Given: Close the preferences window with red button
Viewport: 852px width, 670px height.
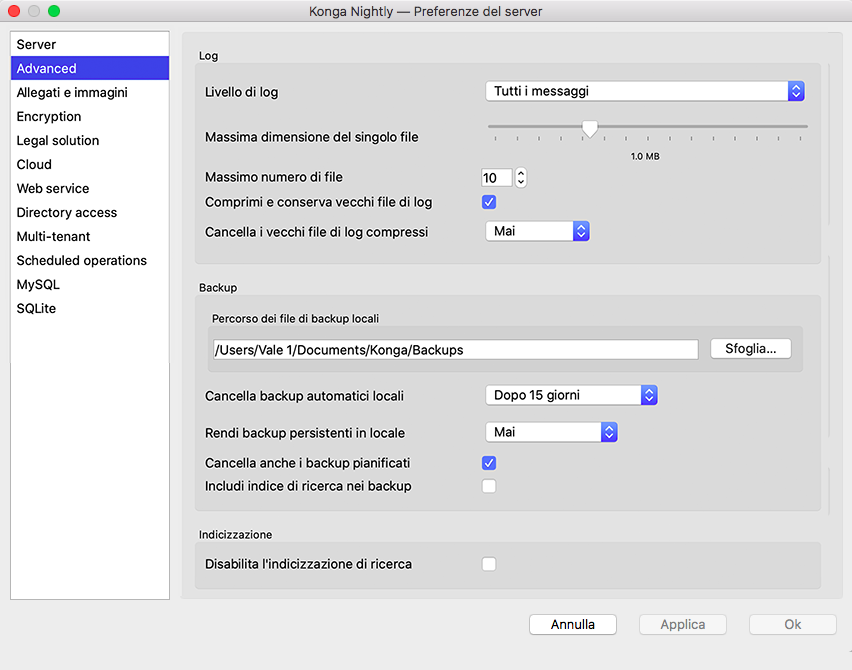Looking at the screenshot, I should click(x=14, y=11).
